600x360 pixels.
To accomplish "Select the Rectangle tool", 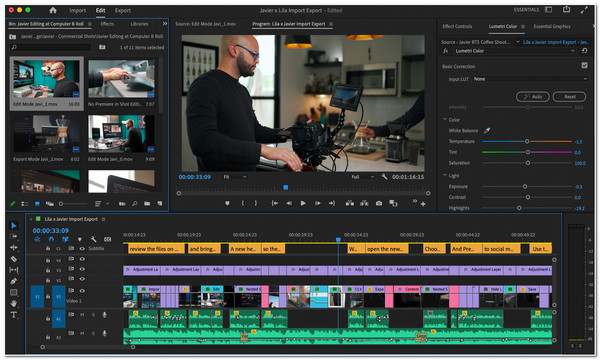I will (x=14, y=292).
